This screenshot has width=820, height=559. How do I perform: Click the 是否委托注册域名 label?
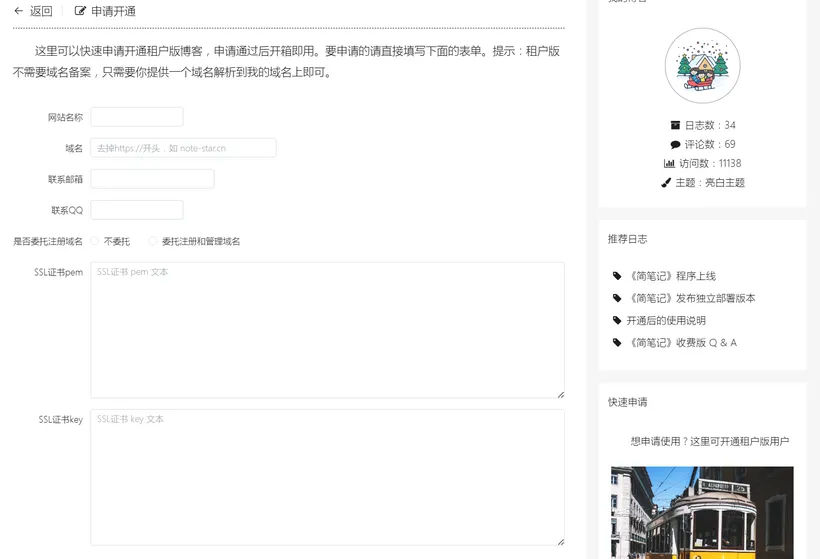point(48,241)
